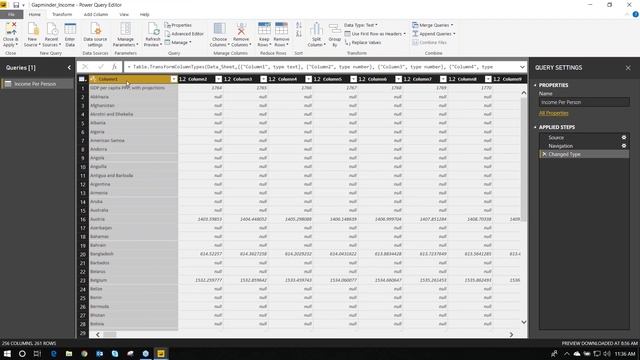This screenshot has height=360, width=640.
Task: Expand the formula bar
Action: [x=522, y=67]
